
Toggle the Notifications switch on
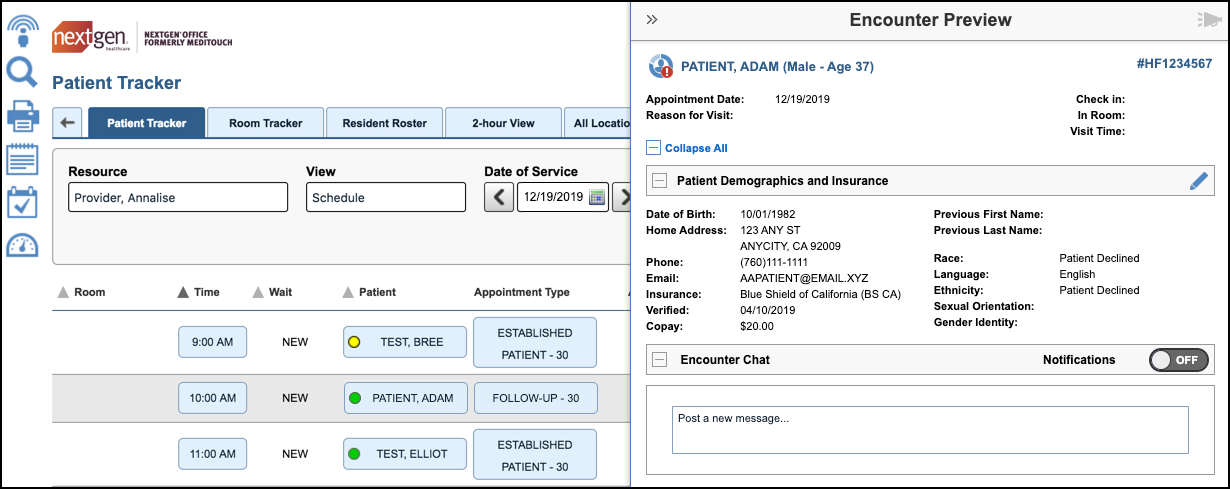click(1179, 360)
